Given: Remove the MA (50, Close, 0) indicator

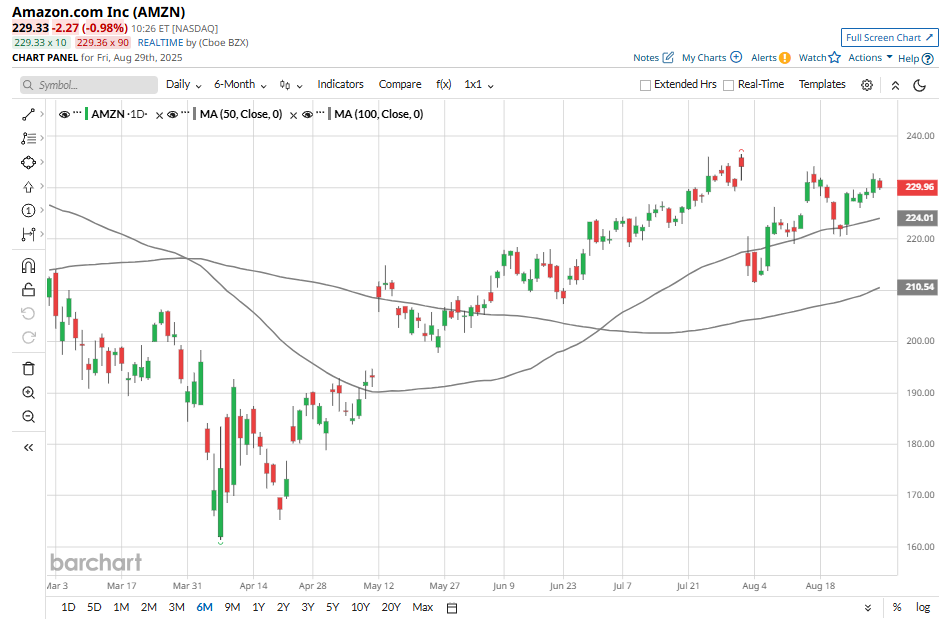Looking at the screenshot, I should pyautogui.click(x=293, y=115).
